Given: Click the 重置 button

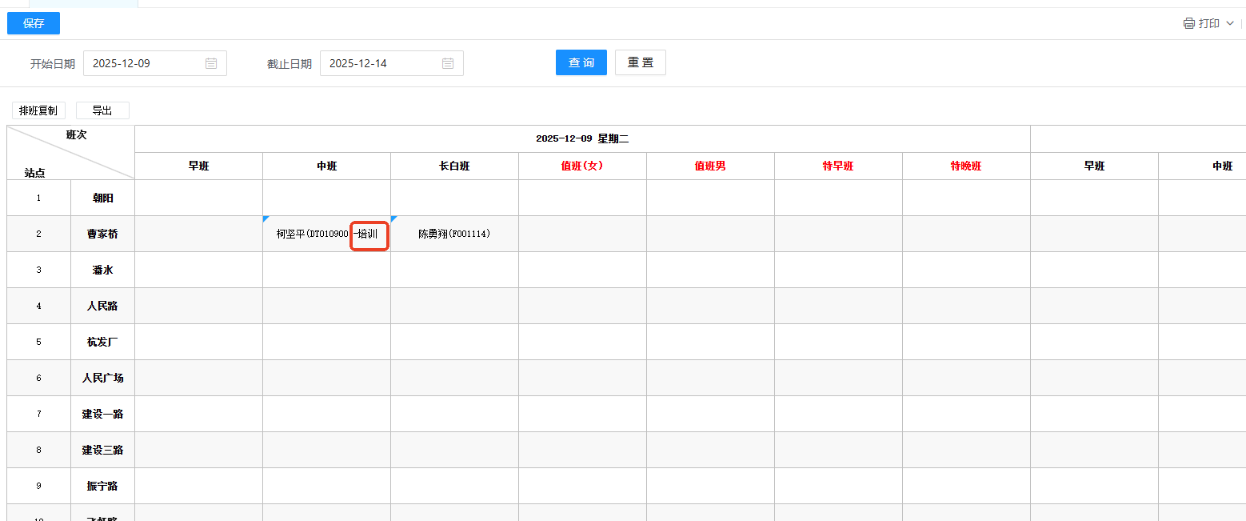Looking at the screenshot, I should 640,63.
